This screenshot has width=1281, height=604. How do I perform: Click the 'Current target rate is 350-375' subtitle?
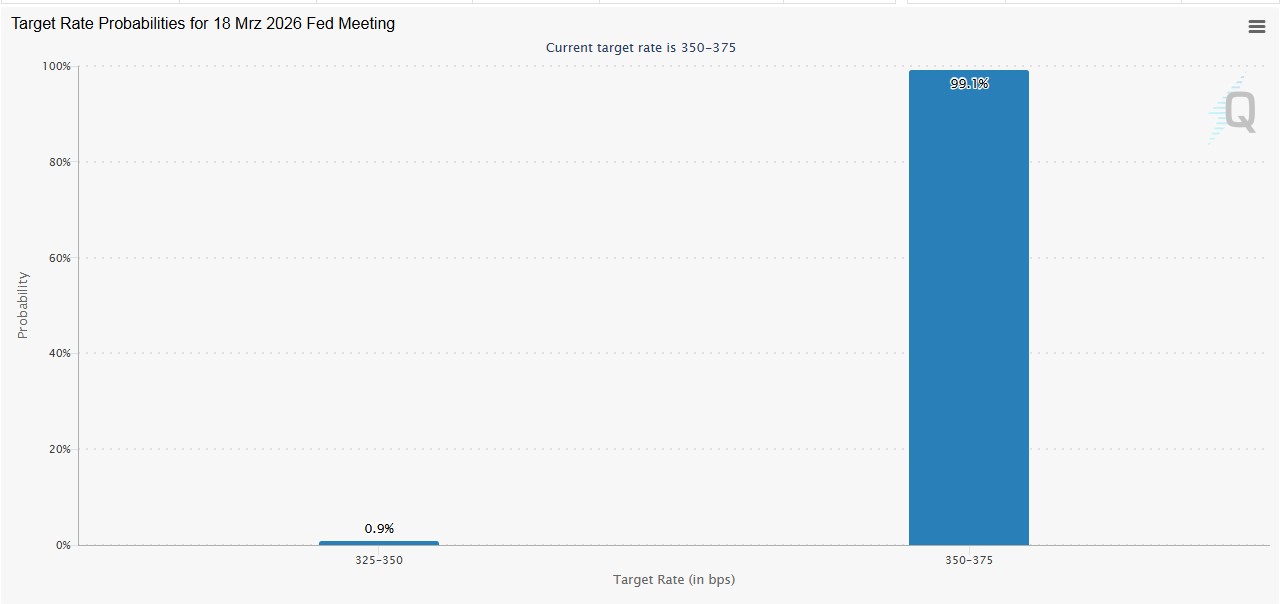tap(641, 48)
